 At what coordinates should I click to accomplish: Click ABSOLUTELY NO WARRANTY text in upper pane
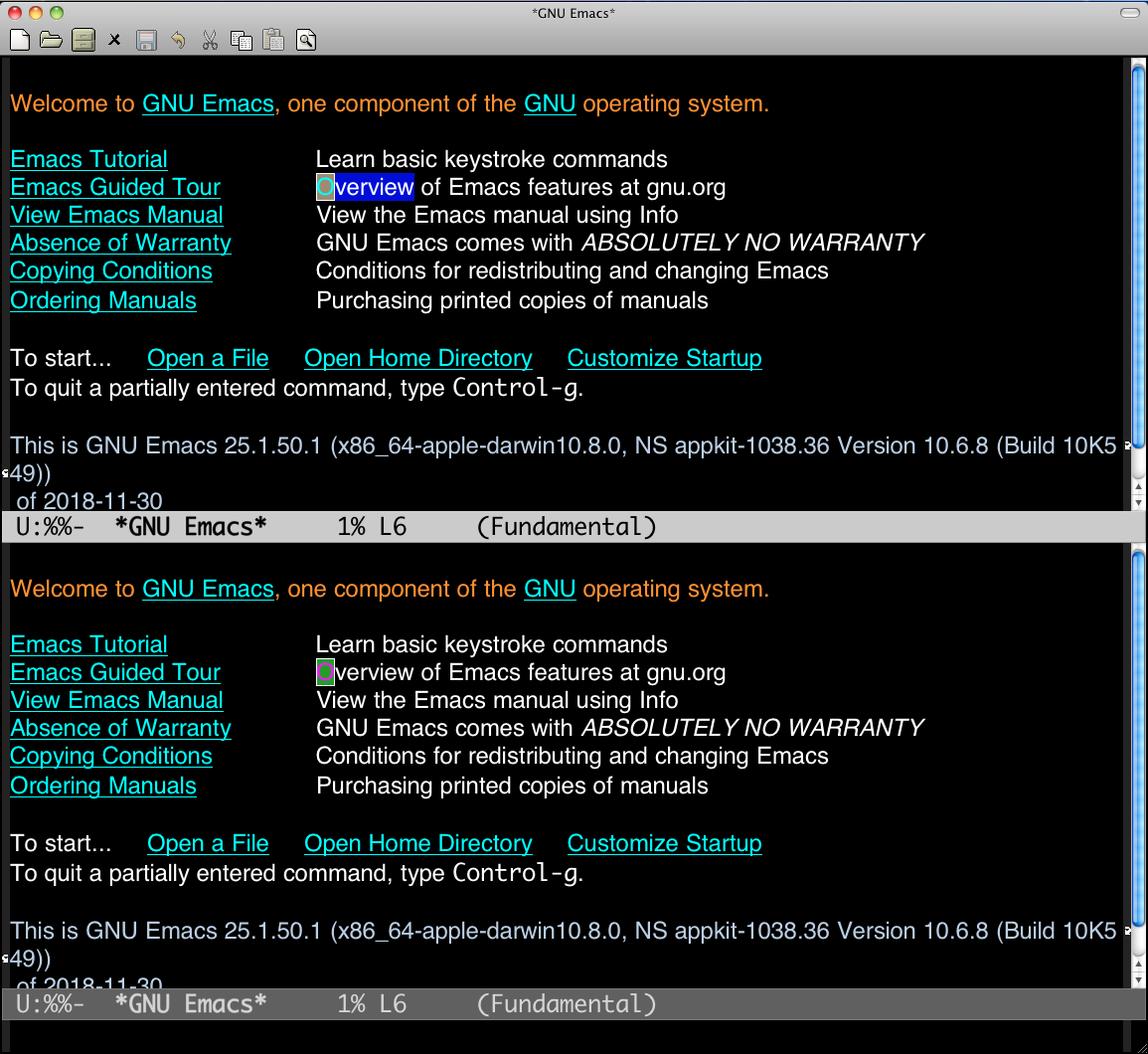tap(751, 244)
